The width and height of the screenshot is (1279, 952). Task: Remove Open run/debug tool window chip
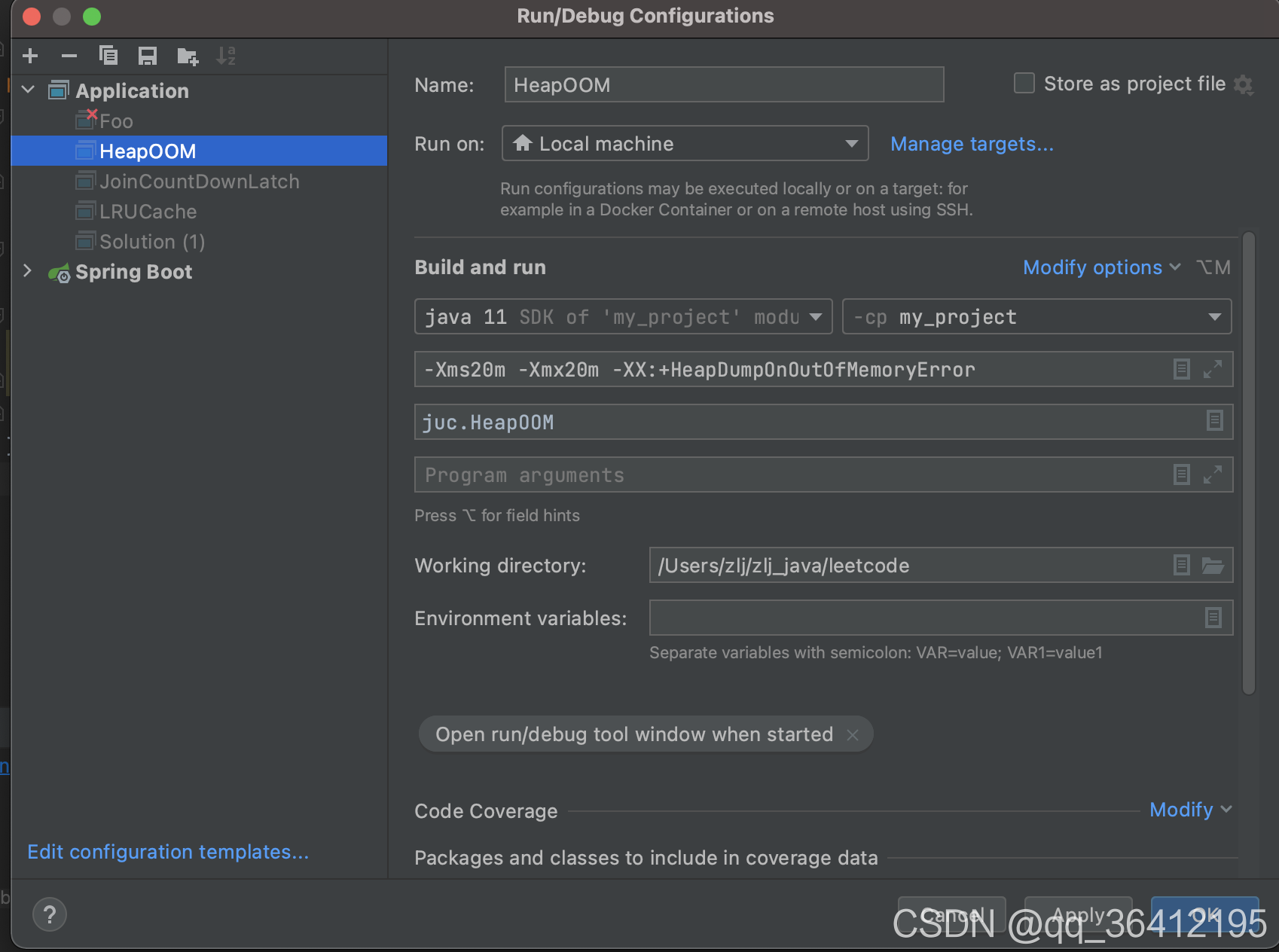[853, 734]
